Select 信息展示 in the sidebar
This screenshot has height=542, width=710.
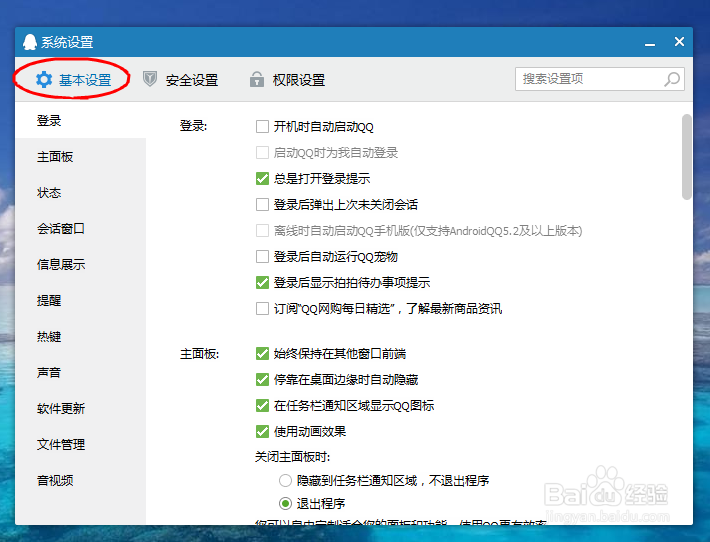click(81, 264)
